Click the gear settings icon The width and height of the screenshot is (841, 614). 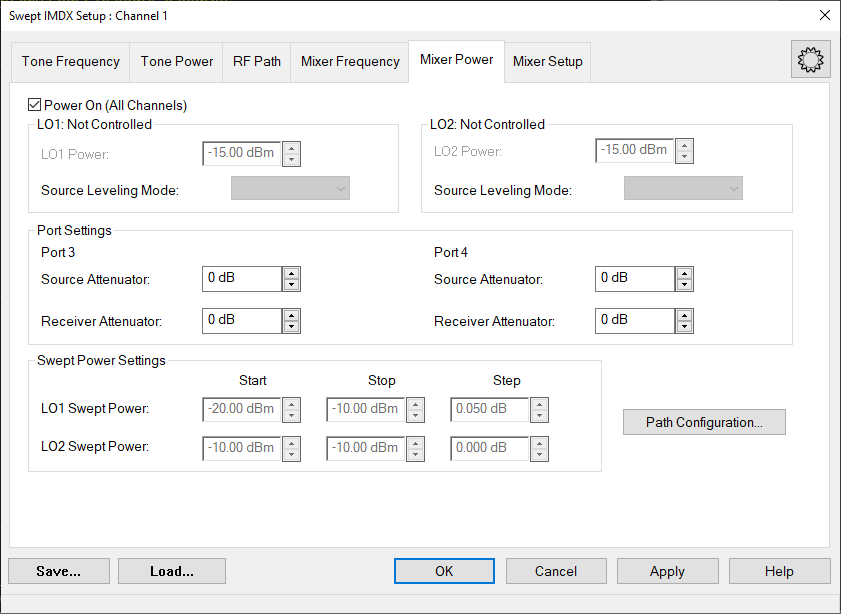click(x=810, y=61)
